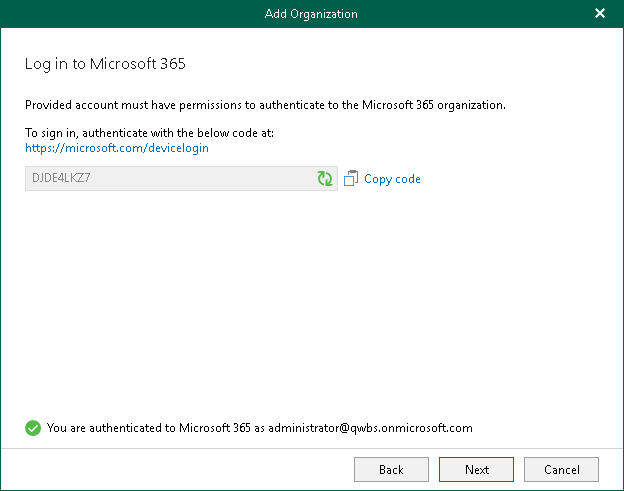Refresh the device login code
Viewport: 624px width, 491px height.
click(325, 179)
